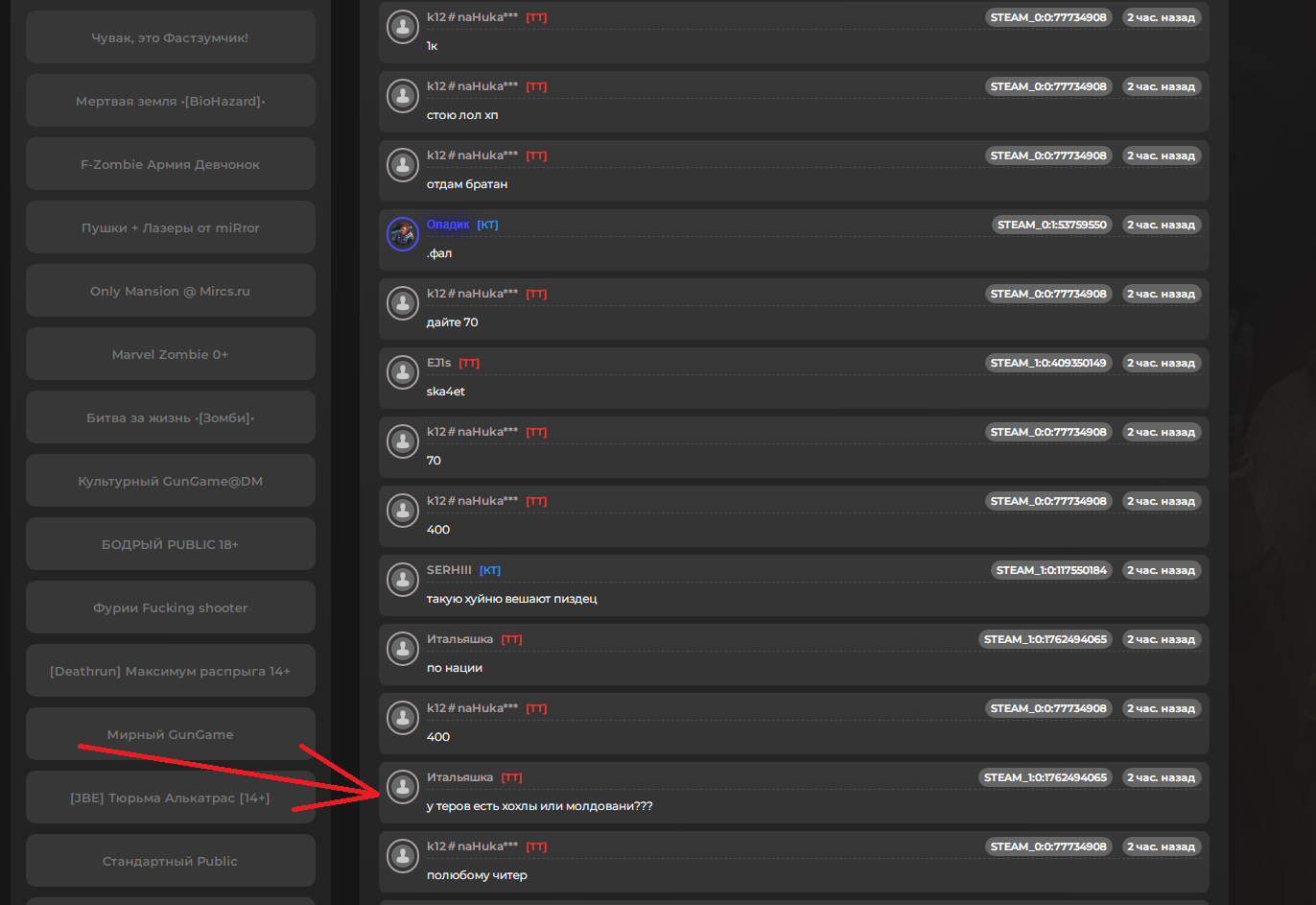
Task: Click the STEAM_1:0:117550184 ID badge
Action: coord(1050,570)
